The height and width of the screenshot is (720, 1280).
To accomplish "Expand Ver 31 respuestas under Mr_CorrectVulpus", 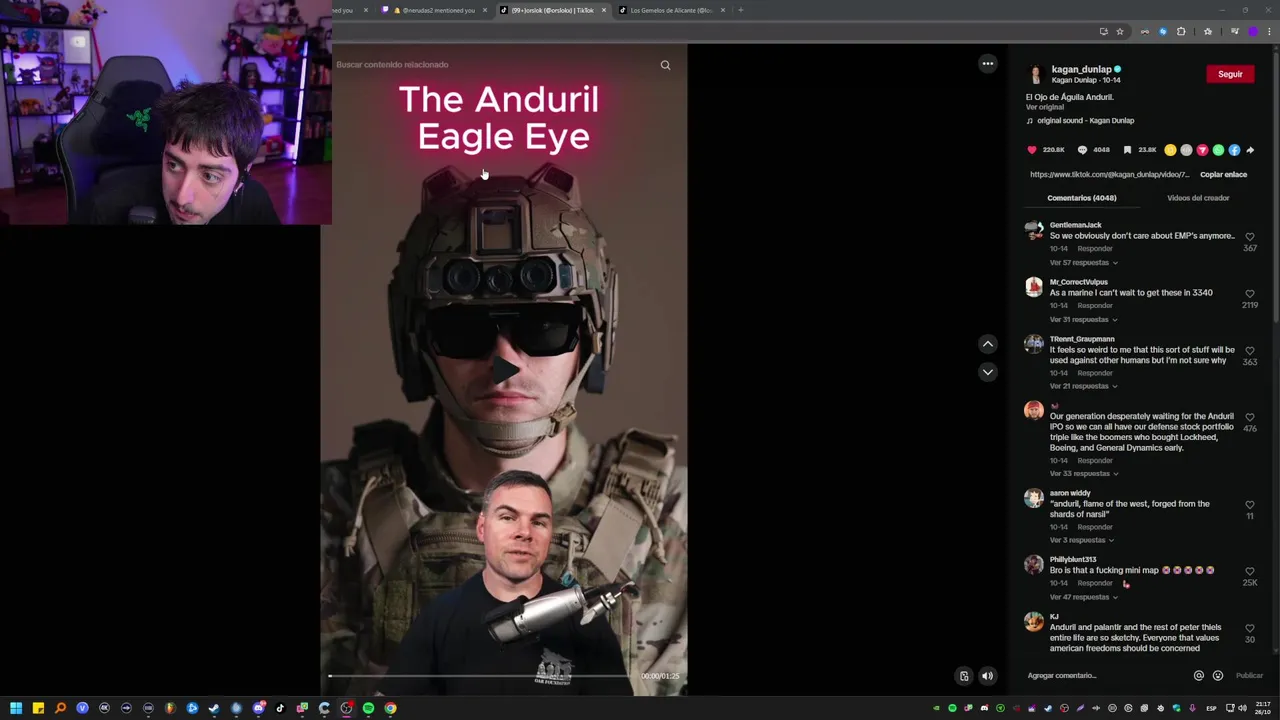I will point(1083,319).
